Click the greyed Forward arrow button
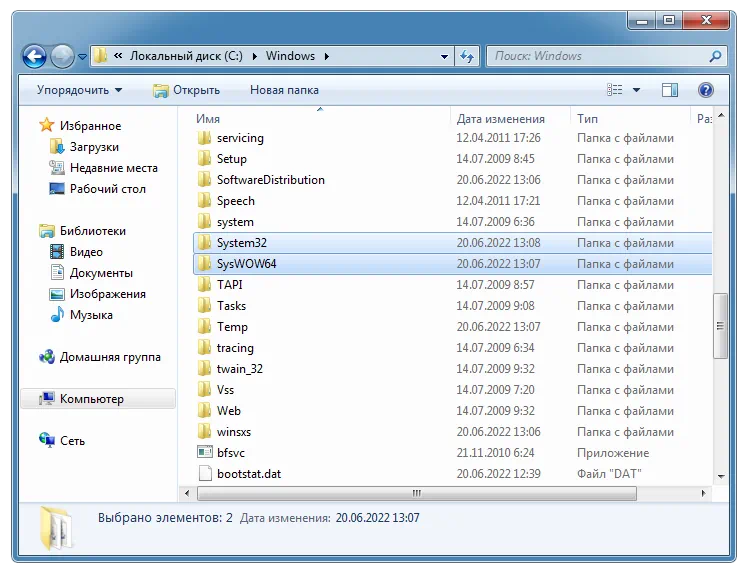The image size is (744, 571). (x=62, y=56)
